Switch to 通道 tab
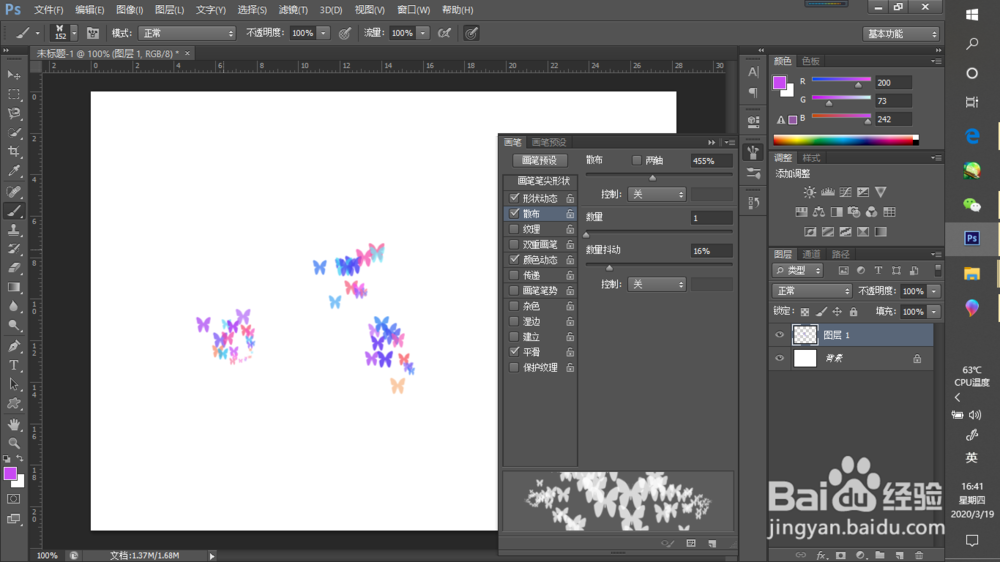Viewport: 1000px width, 562px height. click(x=811, y=255)
